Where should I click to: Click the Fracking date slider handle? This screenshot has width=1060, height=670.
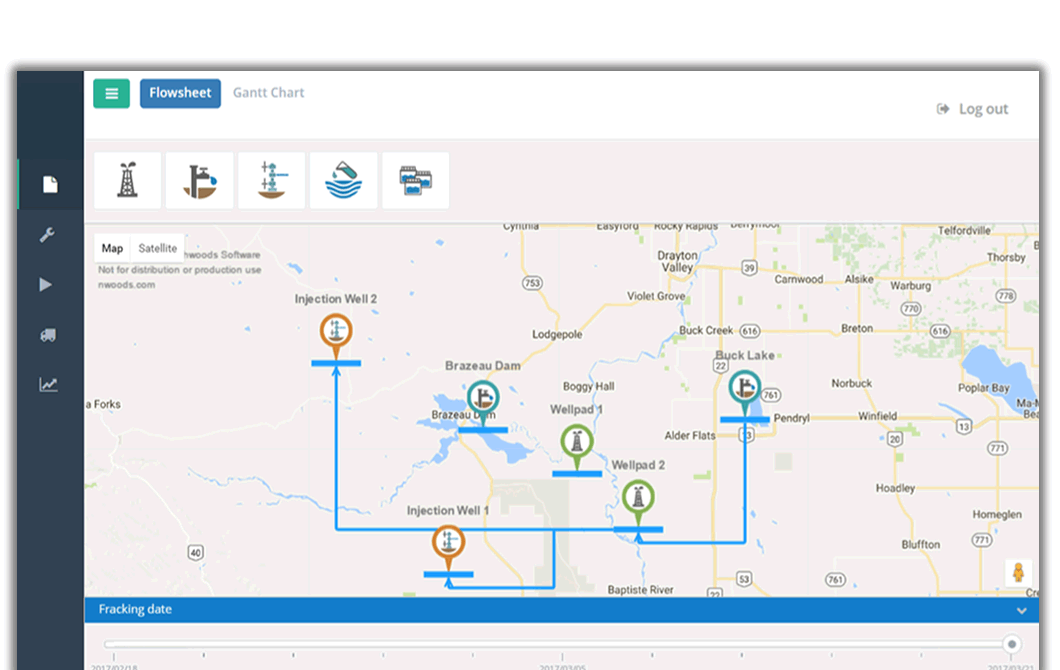1011,644
